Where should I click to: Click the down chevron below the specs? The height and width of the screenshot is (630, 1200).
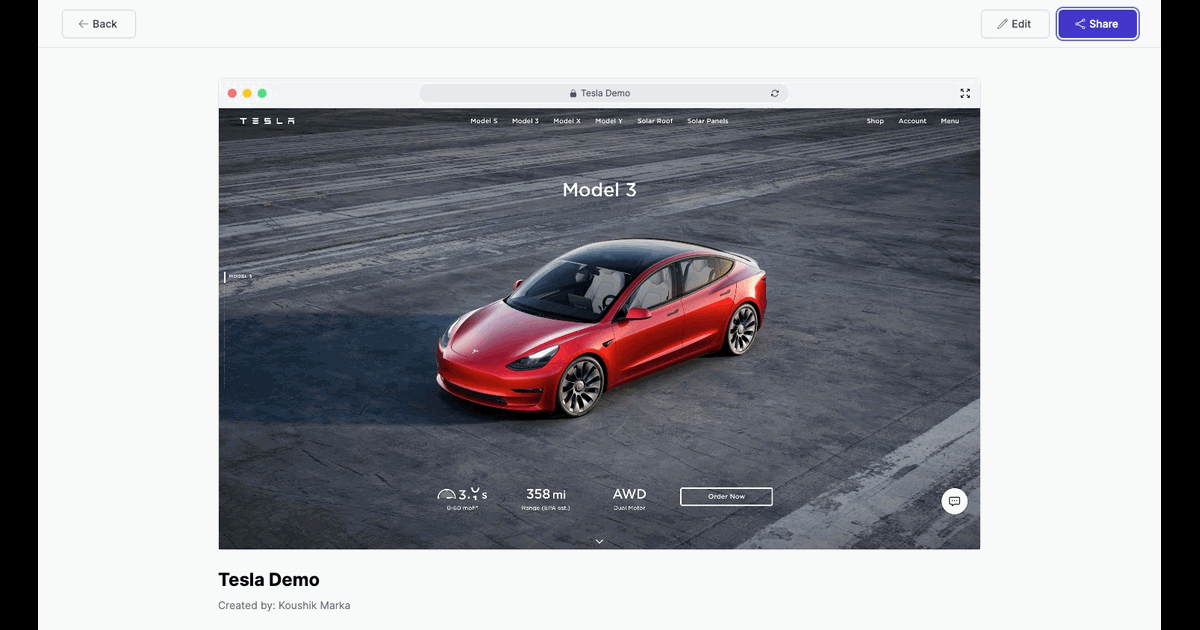599,541
